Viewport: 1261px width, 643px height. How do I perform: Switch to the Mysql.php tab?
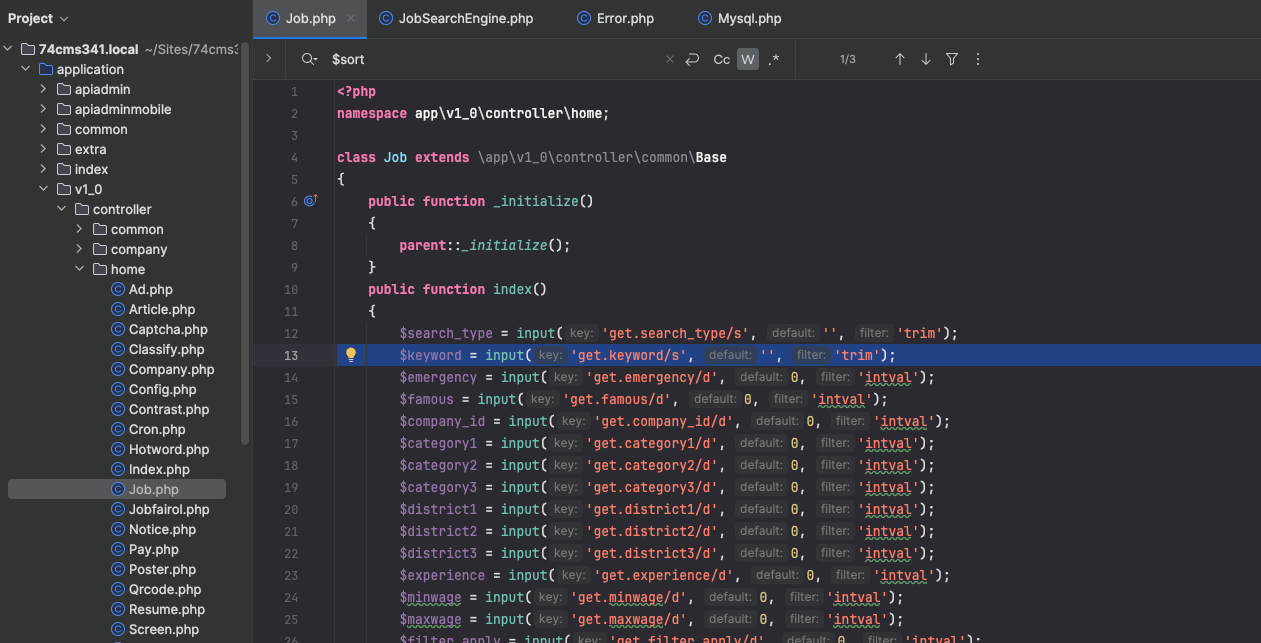pyautogui.click(x=740, y=19)
